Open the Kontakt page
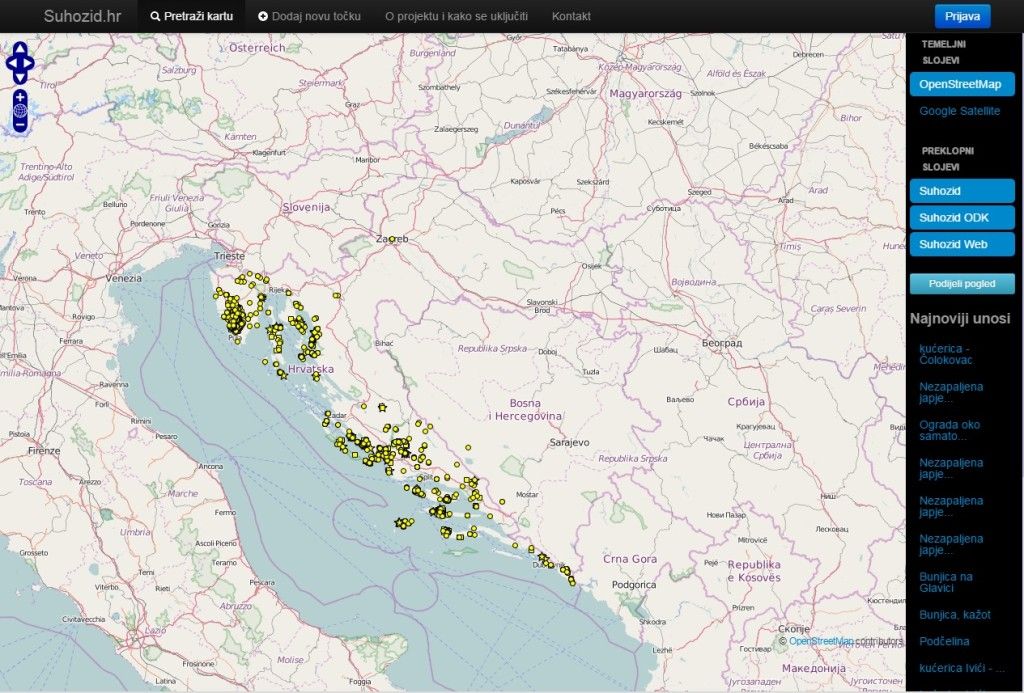 (571, 16)
